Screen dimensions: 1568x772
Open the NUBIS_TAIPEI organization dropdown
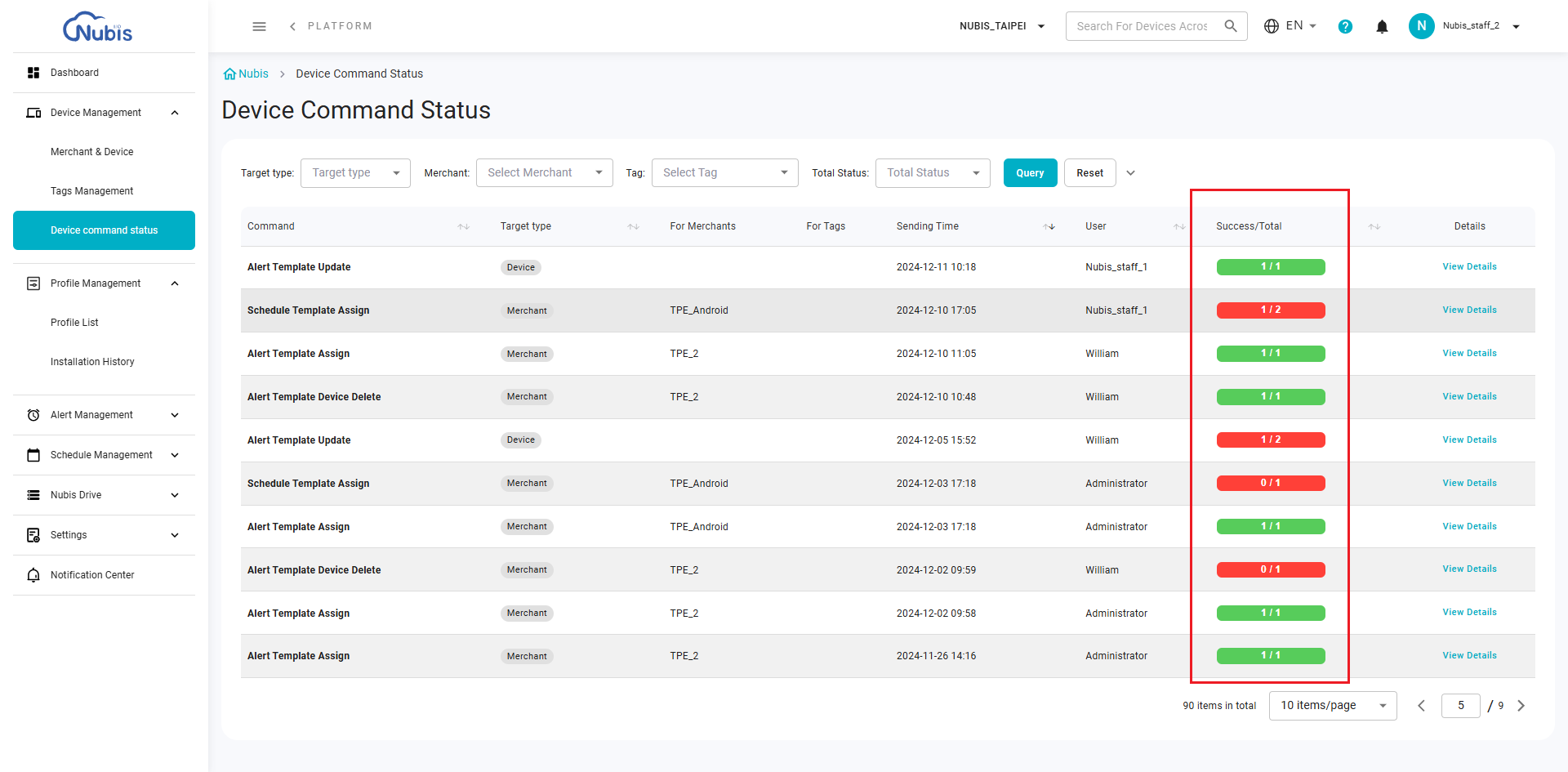pyautogui.click(x=1003, y=26)
